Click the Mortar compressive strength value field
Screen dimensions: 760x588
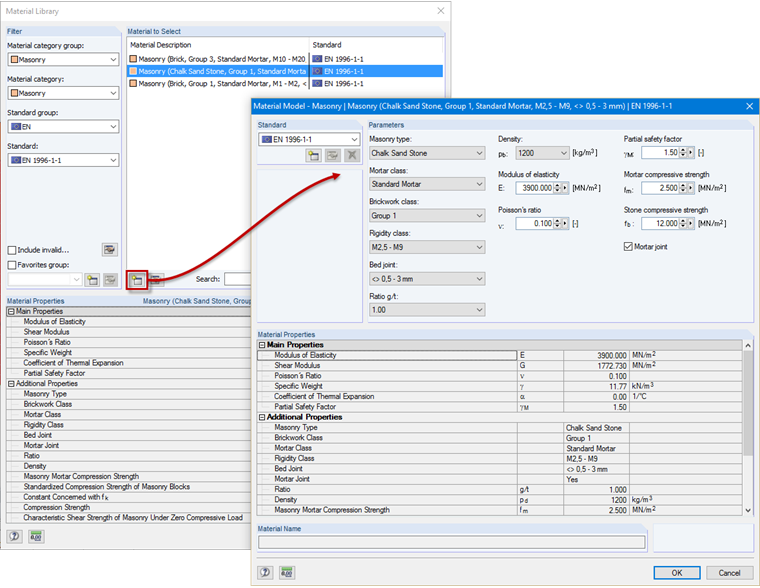(x=660, y=188)
